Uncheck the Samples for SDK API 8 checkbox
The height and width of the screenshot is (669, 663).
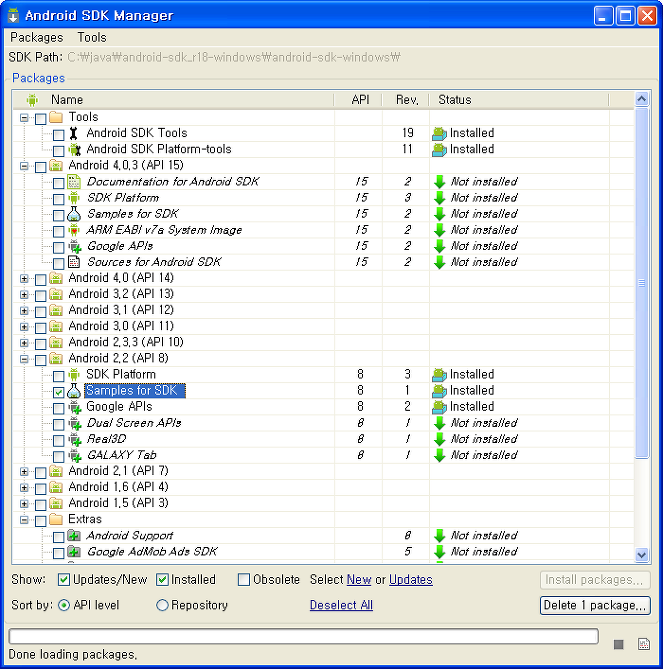[x=58, y=392]
